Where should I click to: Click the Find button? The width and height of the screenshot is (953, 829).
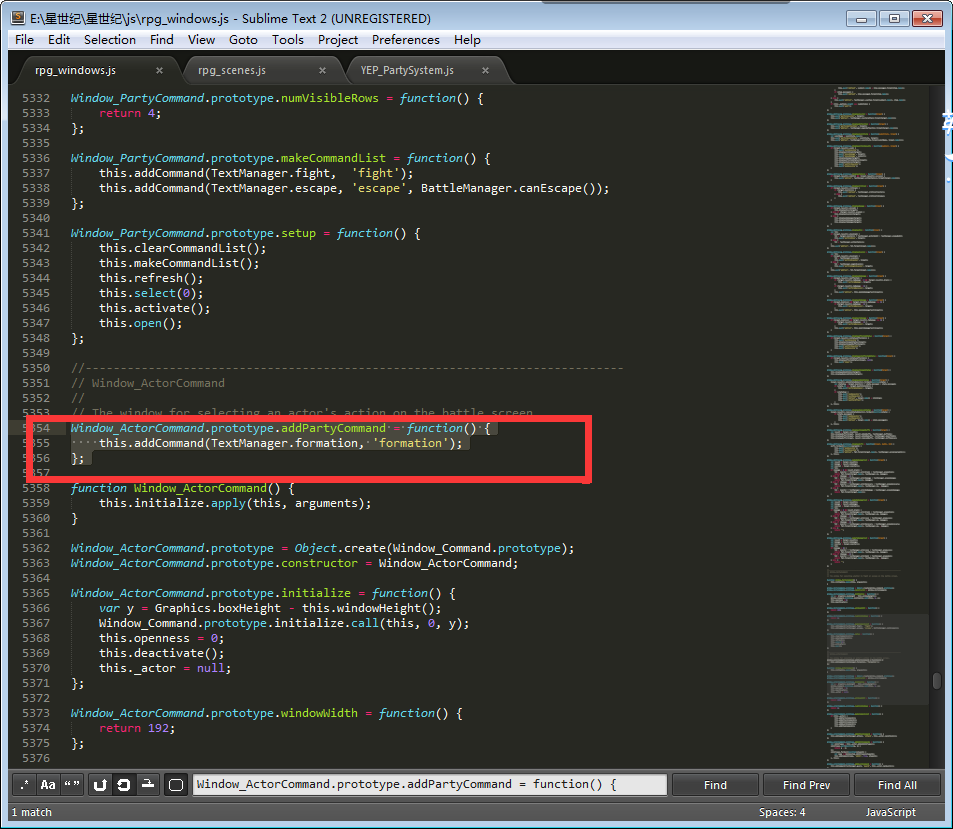[x=715, y=785]
